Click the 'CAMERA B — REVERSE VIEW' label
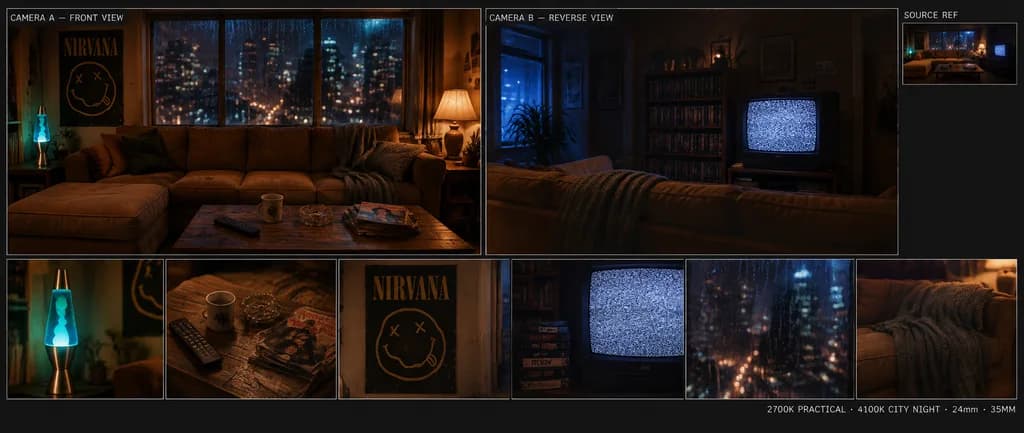 tap(551, 18)
